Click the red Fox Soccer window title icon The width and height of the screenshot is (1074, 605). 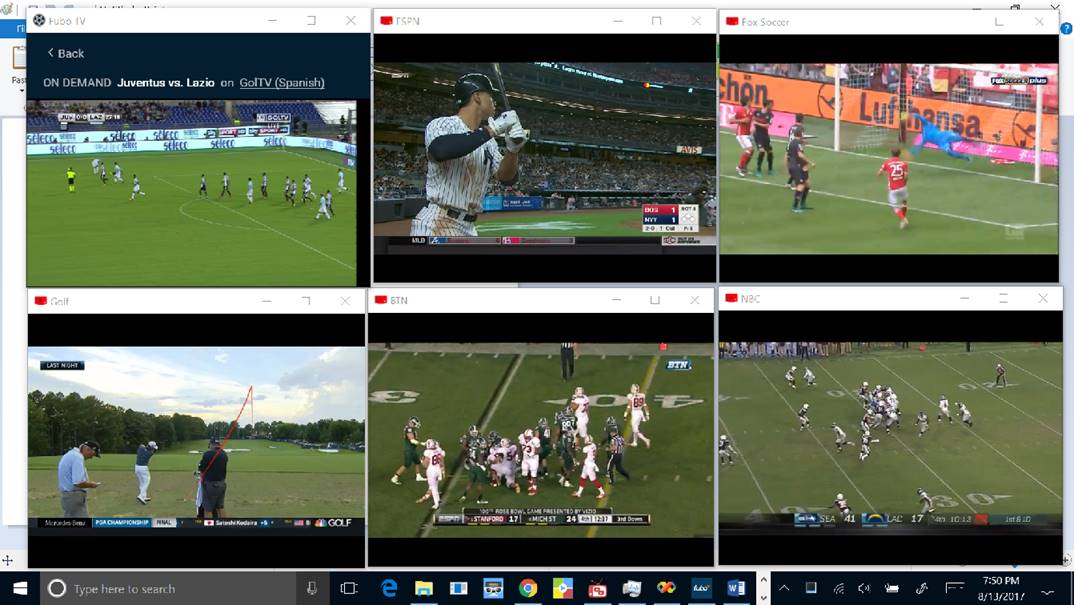tap(732, 21)
